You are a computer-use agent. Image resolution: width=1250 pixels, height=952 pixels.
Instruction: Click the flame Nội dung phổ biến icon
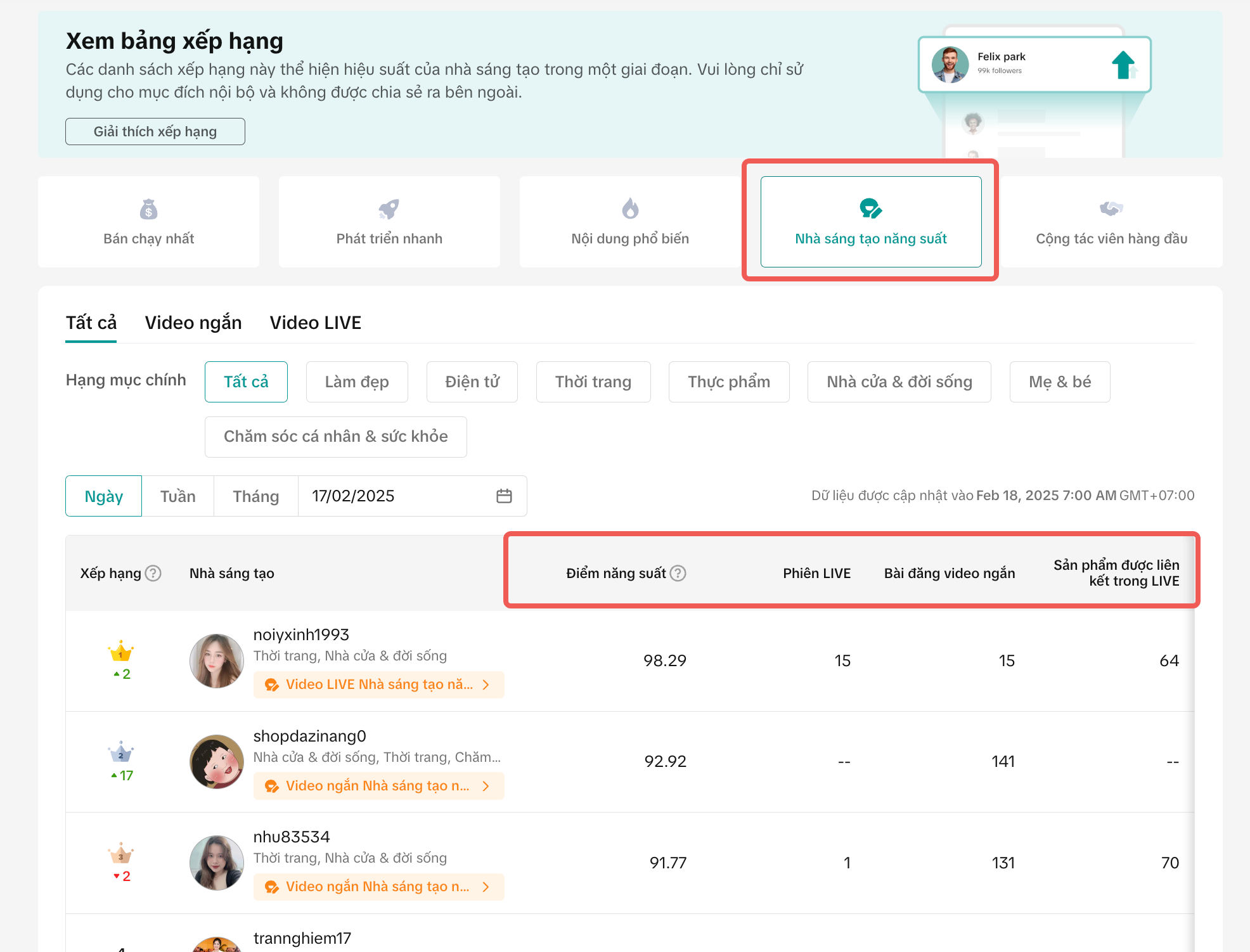[630, 209]
